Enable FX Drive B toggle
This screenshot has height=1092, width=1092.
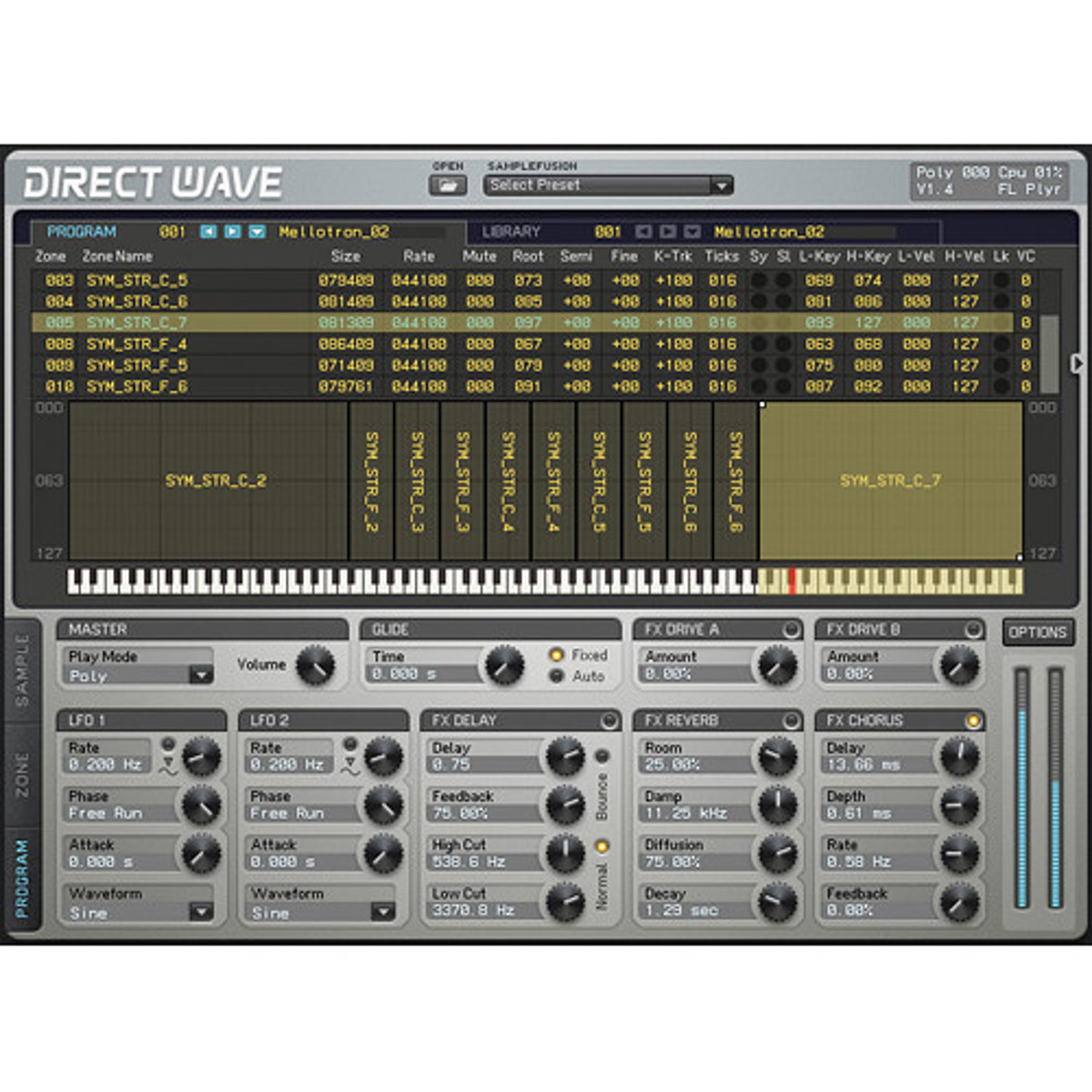click(x=973, y=630)
